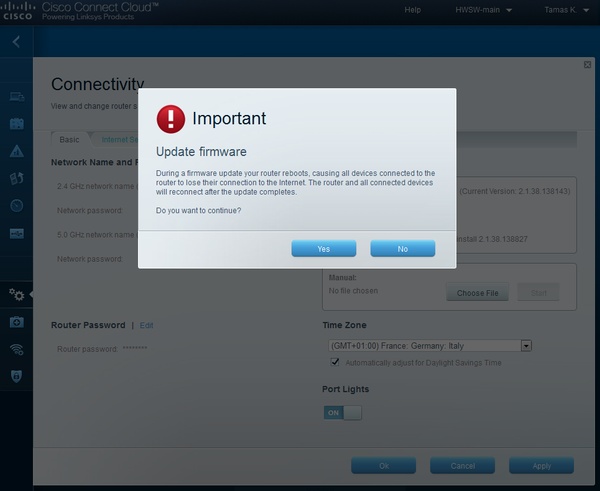Switch to the Internet Settings tab
This screenshot has height=491, width=600.
point(119,140)
